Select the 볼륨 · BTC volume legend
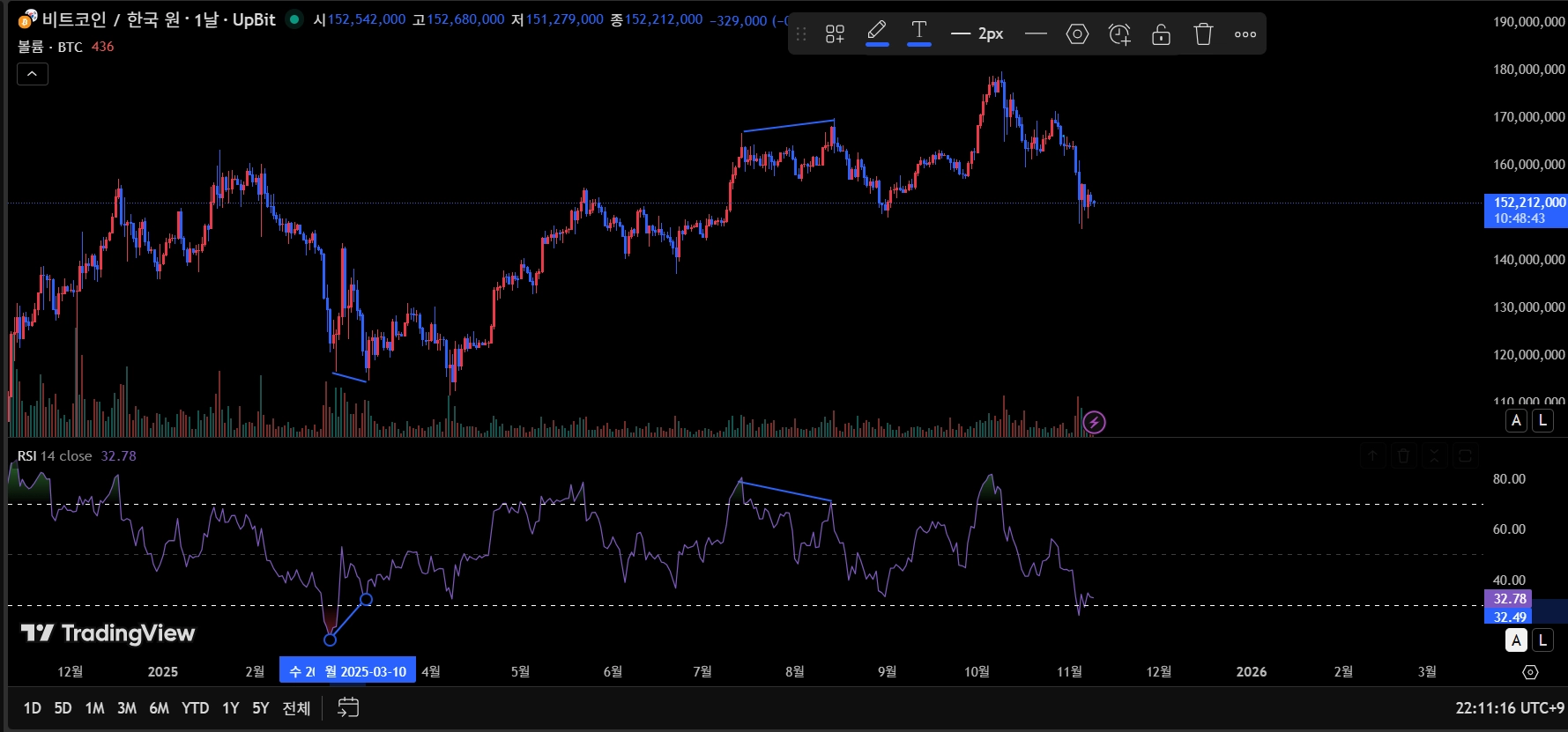The height and width of the screenshot is (732, 1568). [x=50, y=47]
